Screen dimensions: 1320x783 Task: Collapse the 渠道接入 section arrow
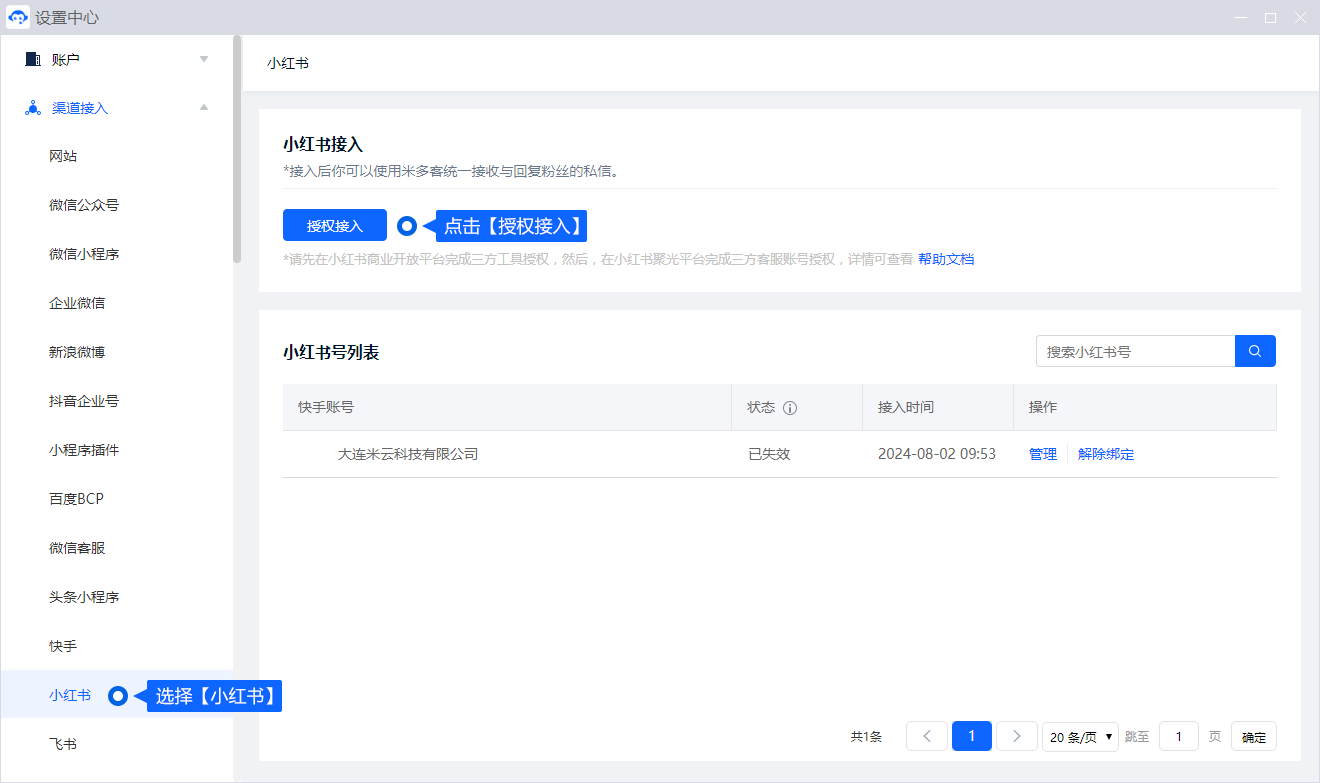click(x=204, y=108)
